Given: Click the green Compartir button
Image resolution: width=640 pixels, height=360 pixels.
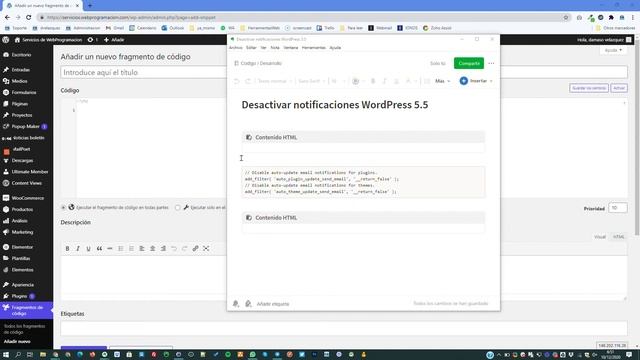Looking at the screenshot, I should pyautogui.click(x=469, y=63).
